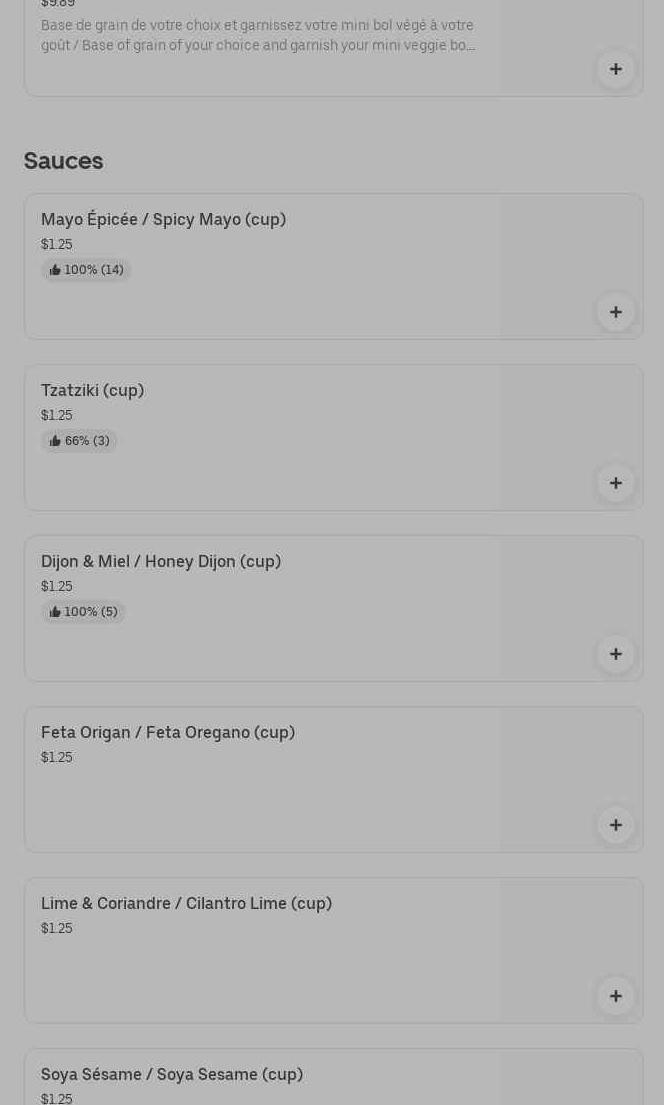
Task: Open Dijon & Miel / Honey Dijon title
Action: pyautogui.click(x=161, y=561)
